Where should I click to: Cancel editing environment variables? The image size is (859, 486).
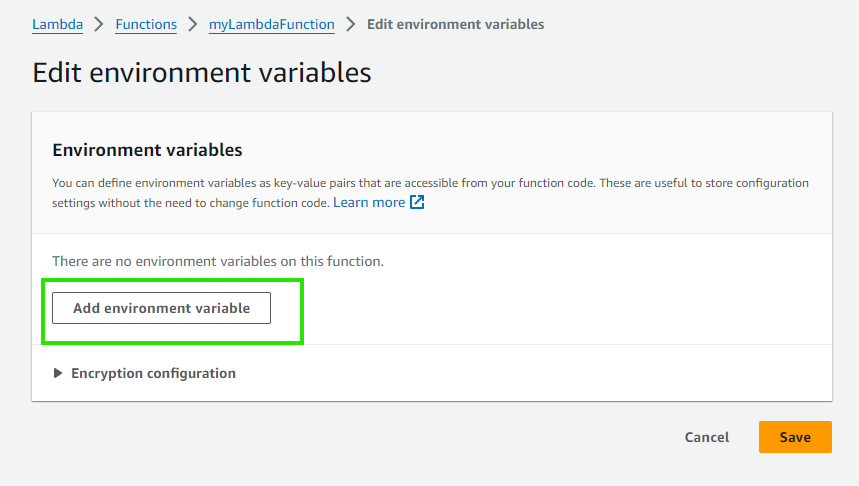[x=706, y=437]
